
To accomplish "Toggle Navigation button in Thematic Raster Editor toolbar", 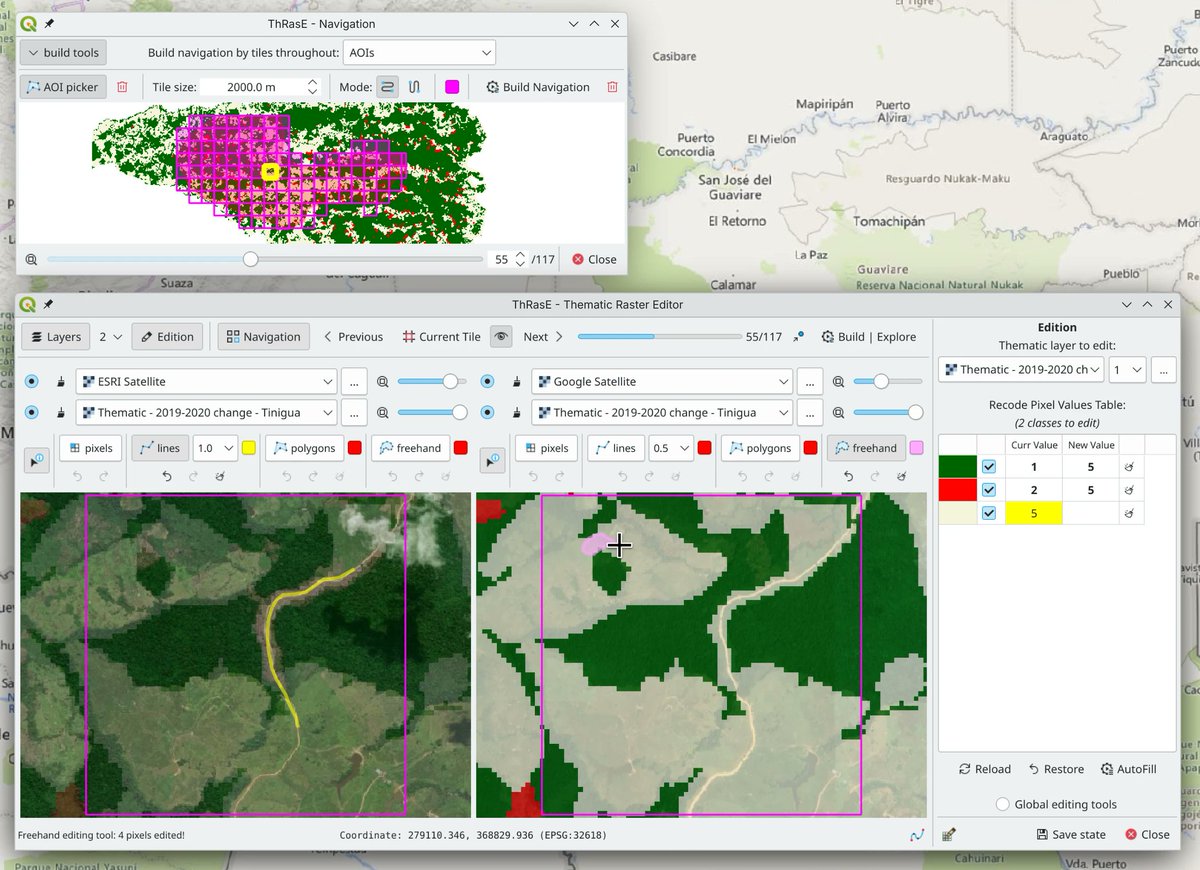I will [264, 337].
